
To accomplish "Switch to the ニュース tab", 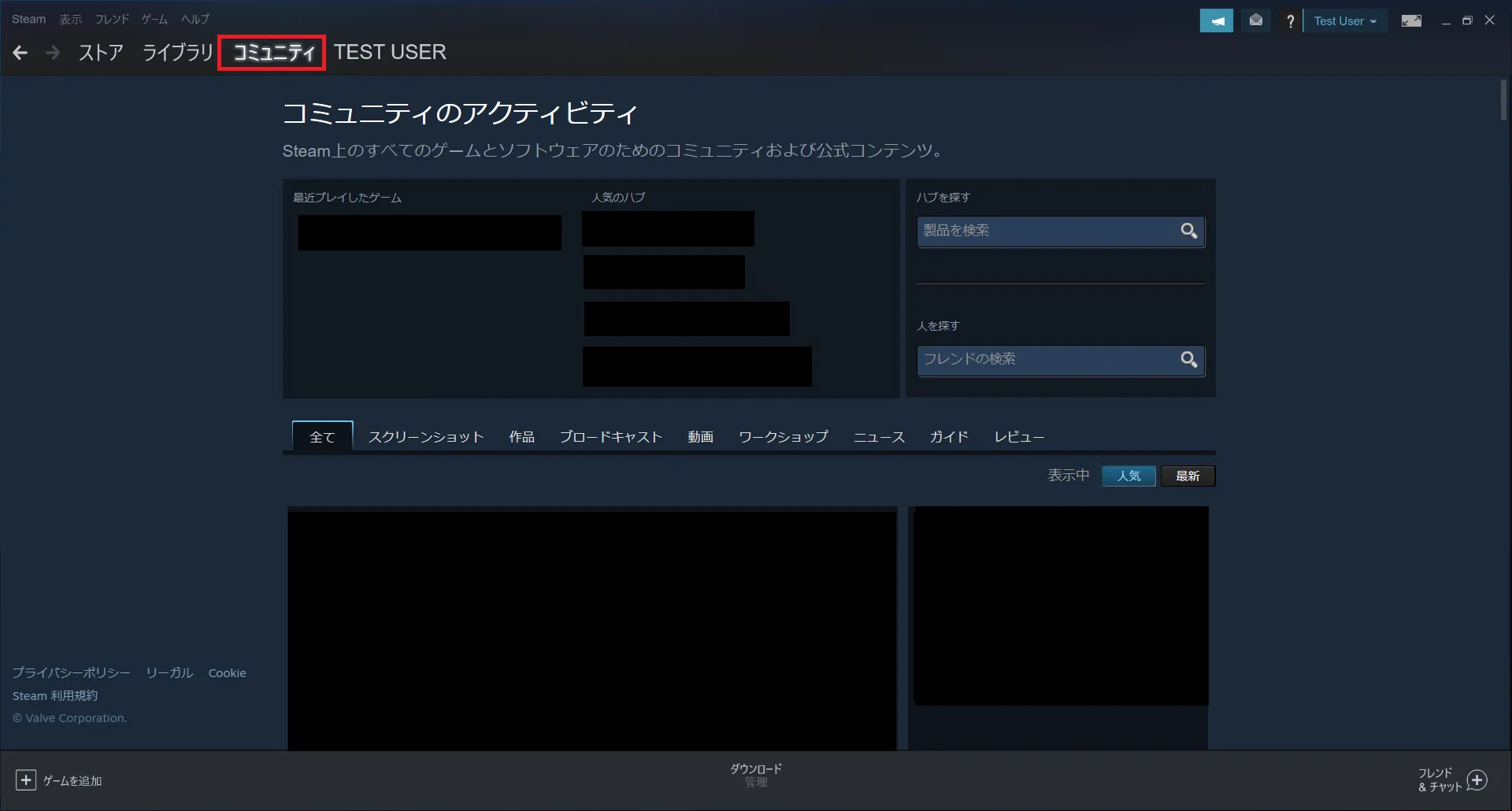I will [x=879, y=437].
